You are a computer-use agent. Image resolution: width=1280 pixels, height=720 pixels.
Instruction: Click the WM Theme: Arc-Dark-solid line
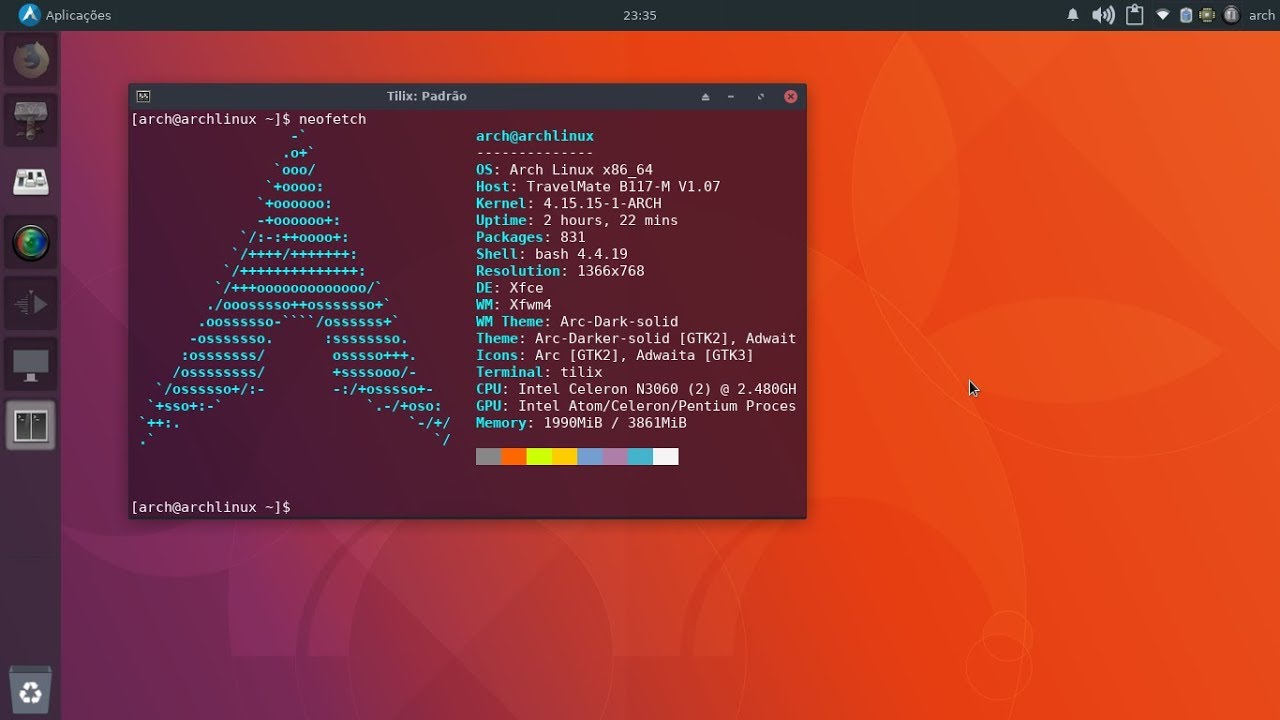[x=577, y=322]
